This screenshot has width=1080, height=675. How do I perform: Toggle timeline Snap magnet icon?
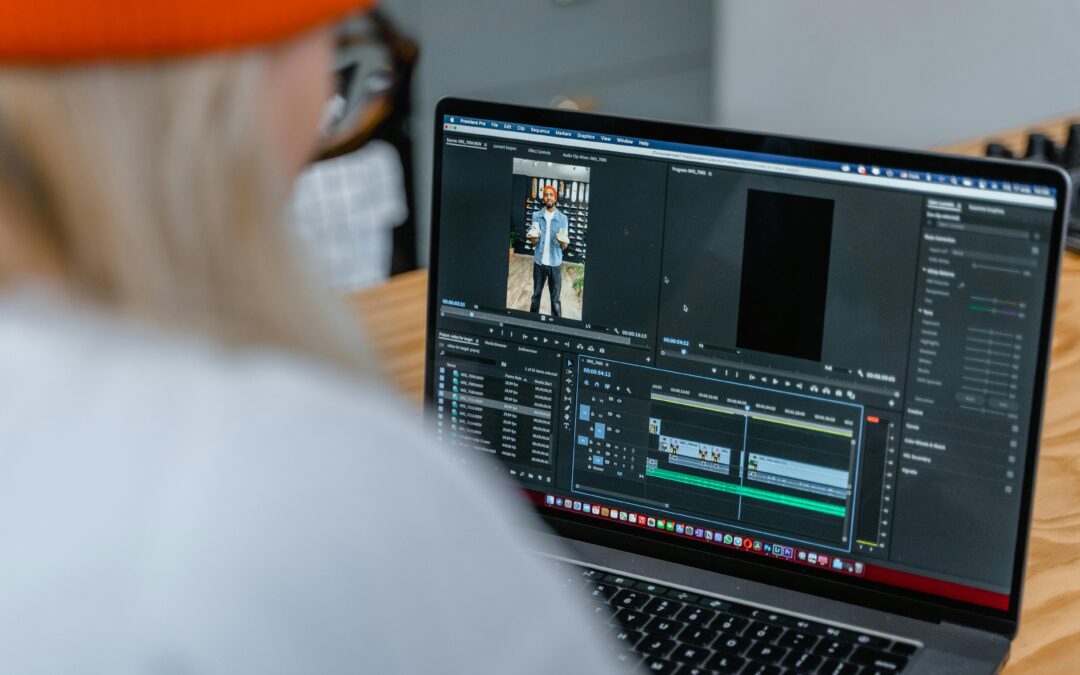[x=597, y=384]
